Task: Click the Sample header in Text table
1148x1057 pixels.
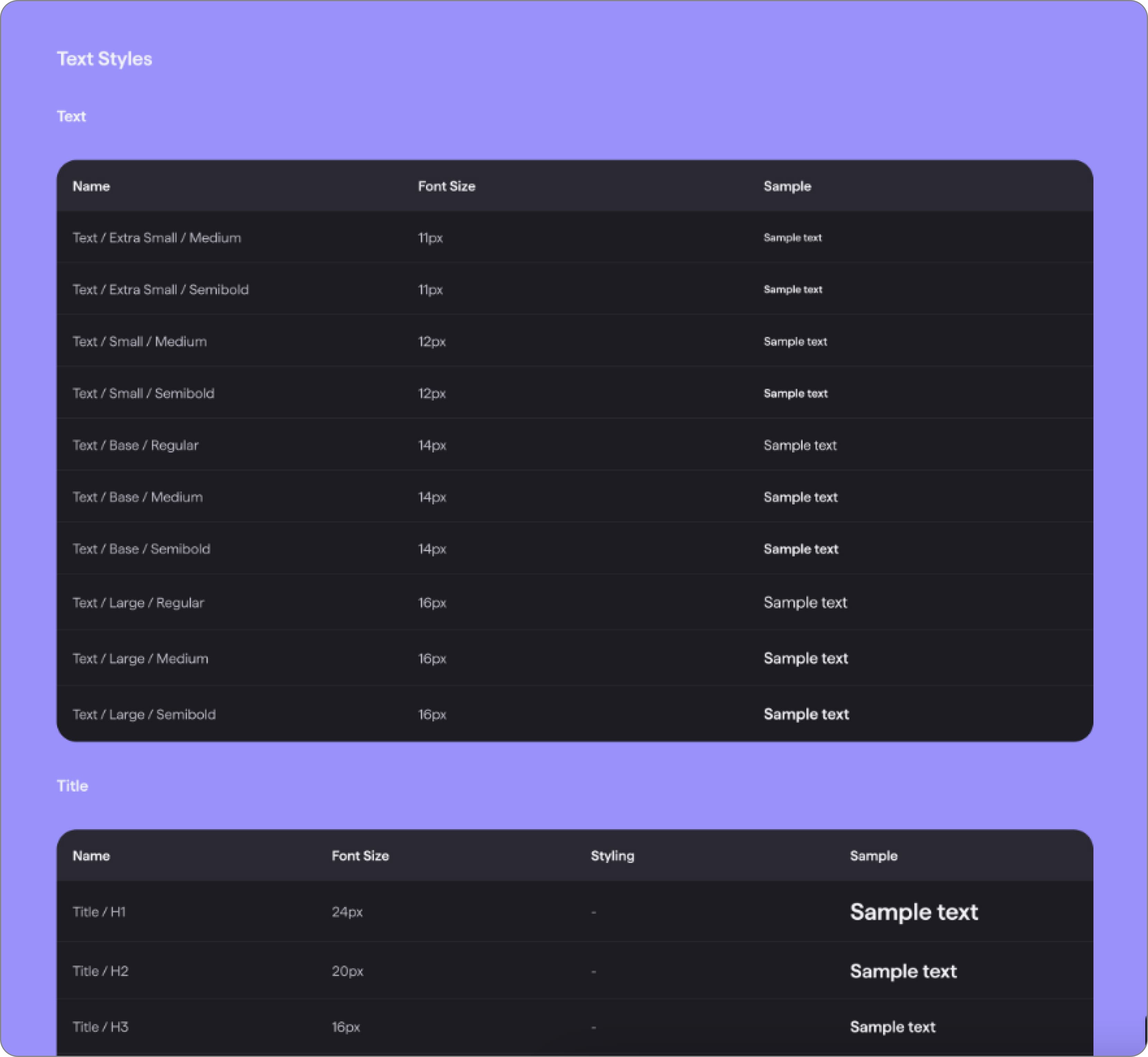Action: [x=787, y=186]
